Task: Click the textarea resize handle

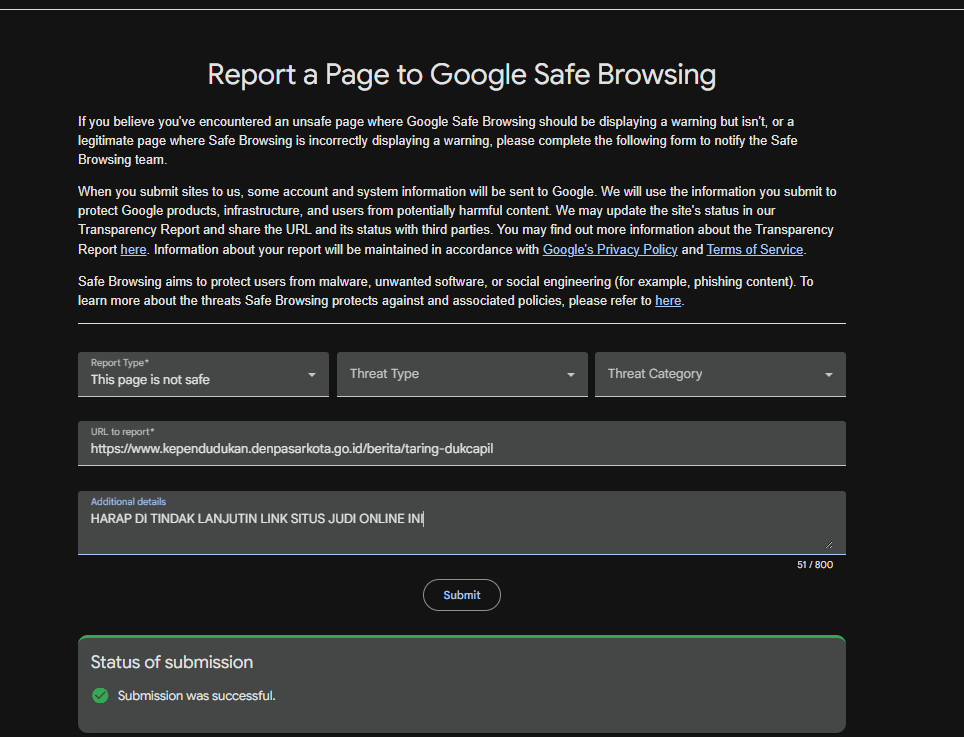Action: click(x=829, y=545)
